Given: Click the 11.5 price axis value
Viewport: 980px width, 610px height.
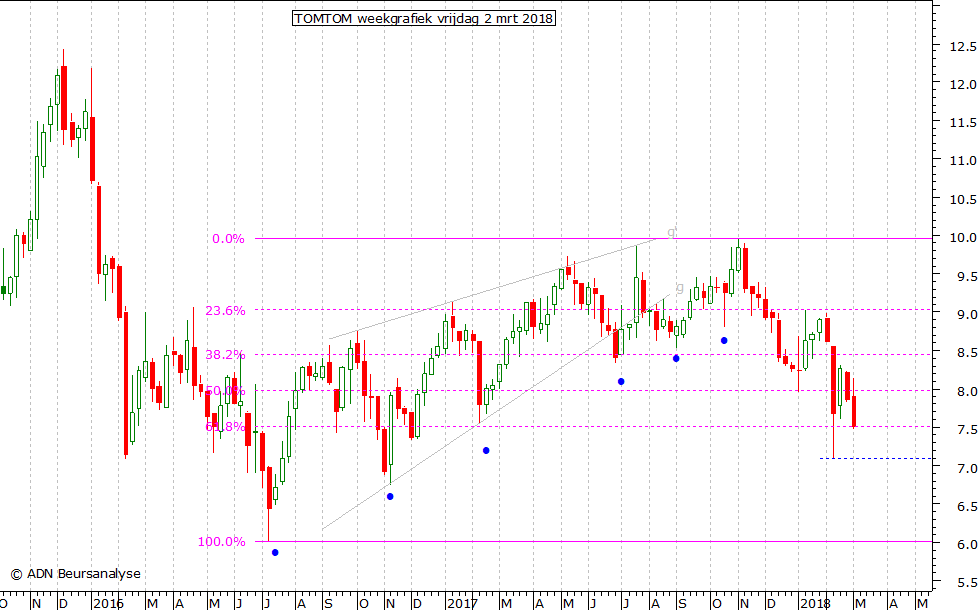Looking at the screenshot, I should coord(962,122).
